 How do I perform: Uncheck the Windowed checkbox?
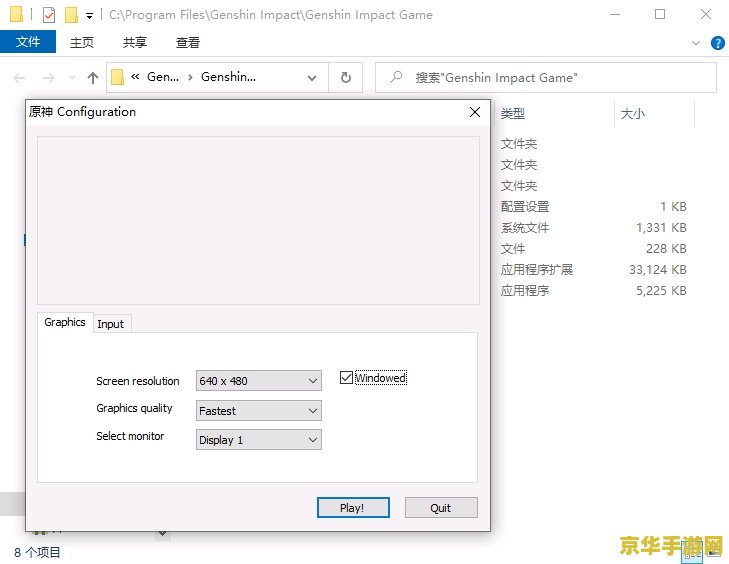[x=346, y=378]
